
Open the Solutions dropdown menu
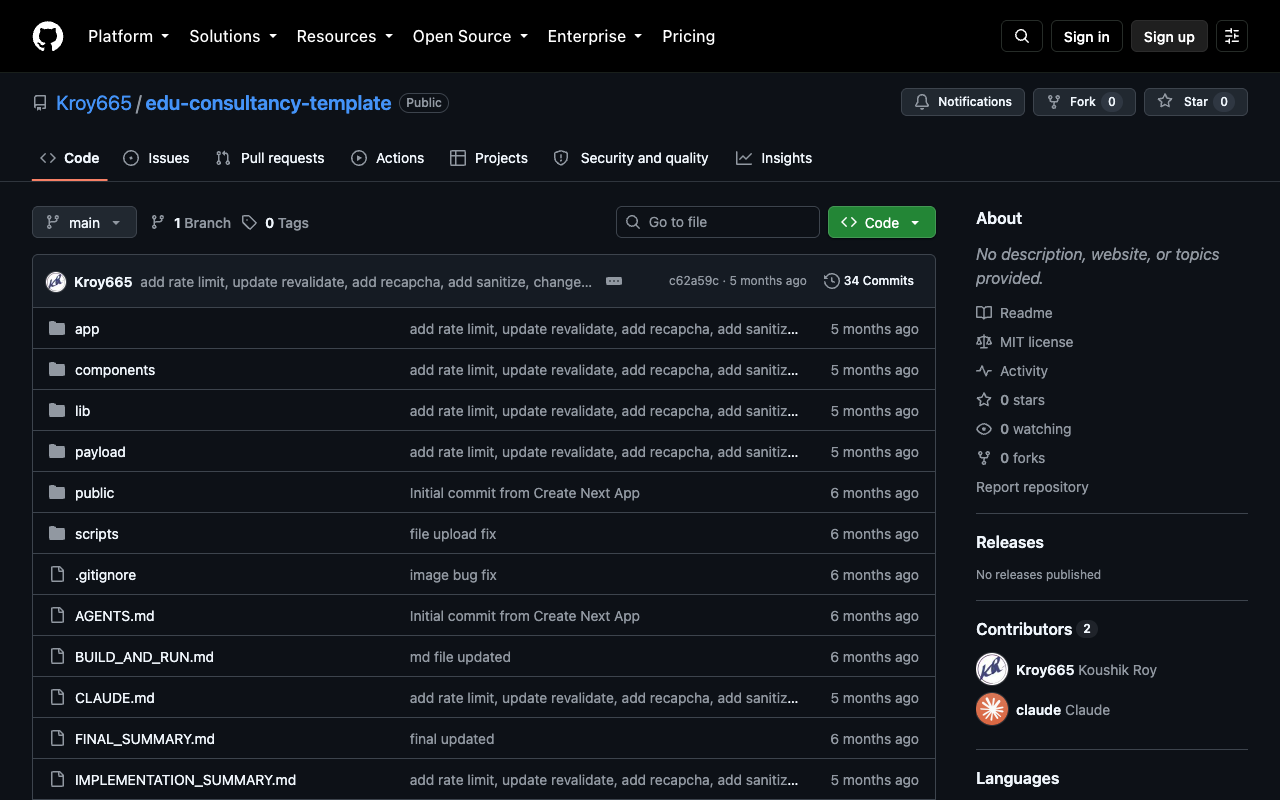pyautogui.click(x=233, y=36)
